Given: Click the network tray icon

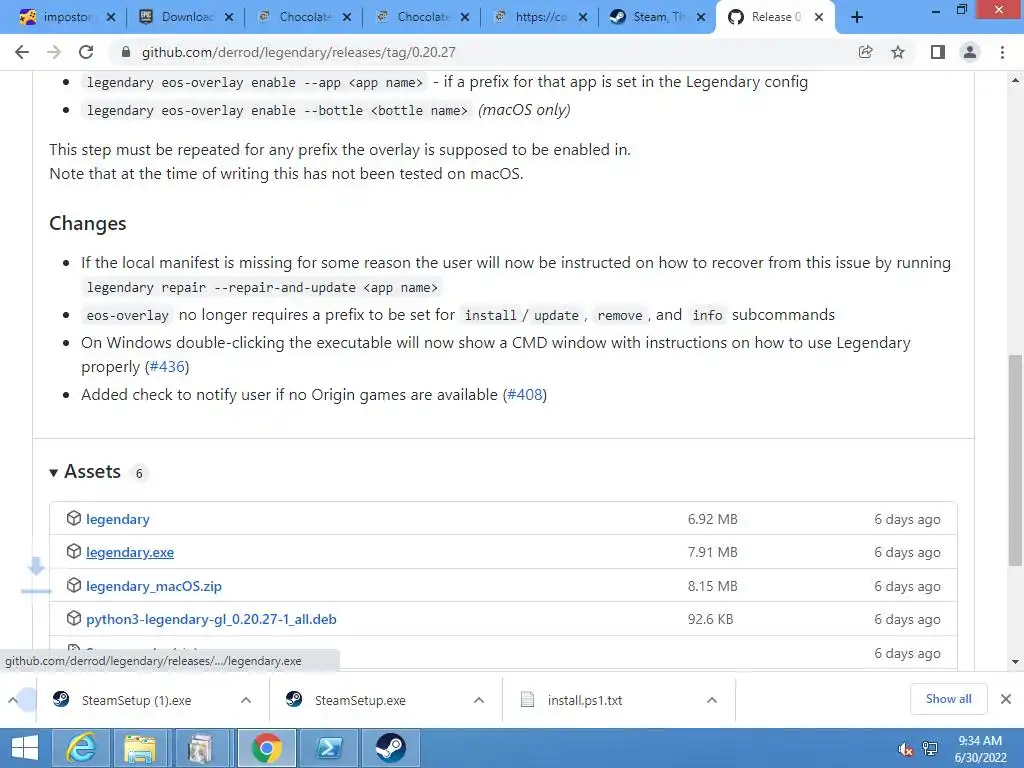Looking at the screenshot, I should pos(930,749).
